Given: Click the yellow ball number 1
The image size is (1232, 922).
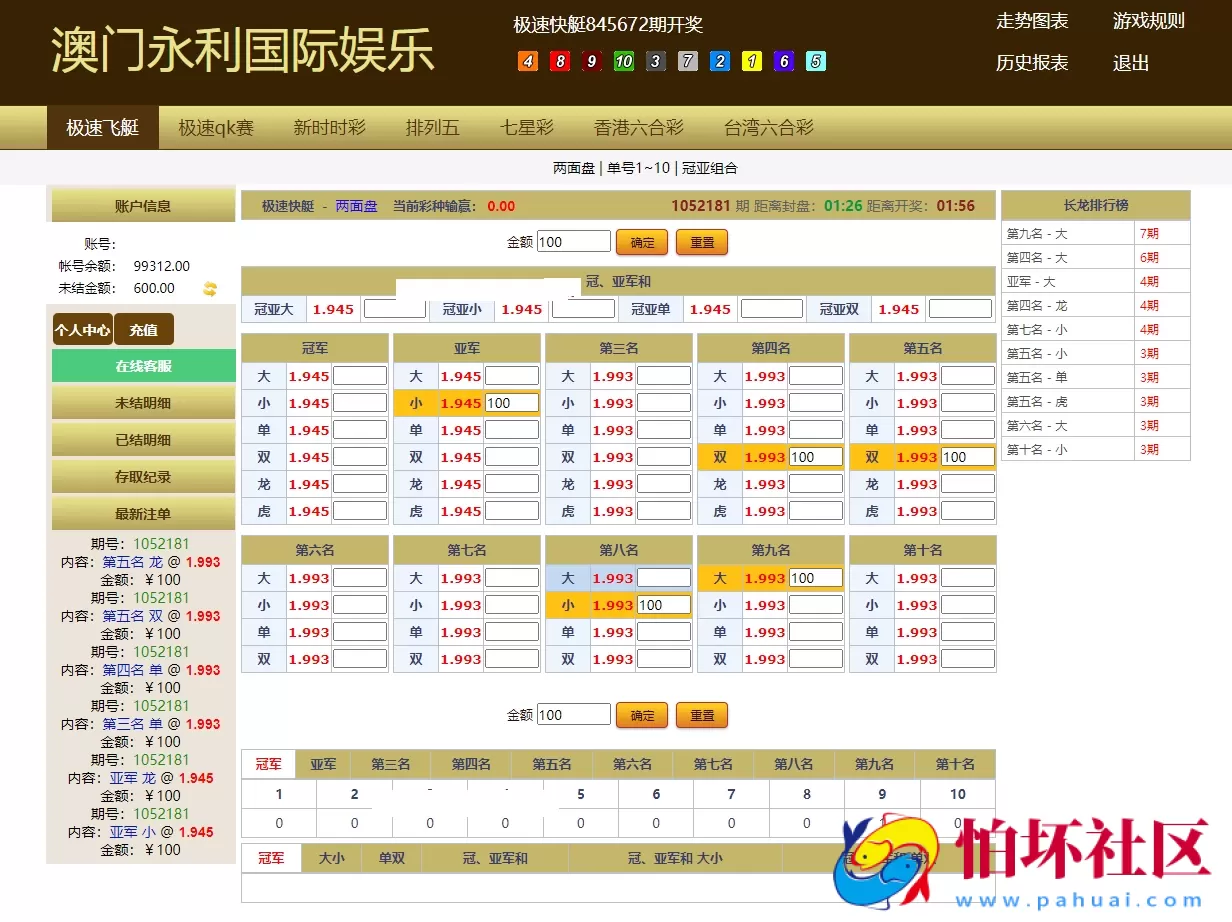Looking at the screenshot, I should 752,61.
